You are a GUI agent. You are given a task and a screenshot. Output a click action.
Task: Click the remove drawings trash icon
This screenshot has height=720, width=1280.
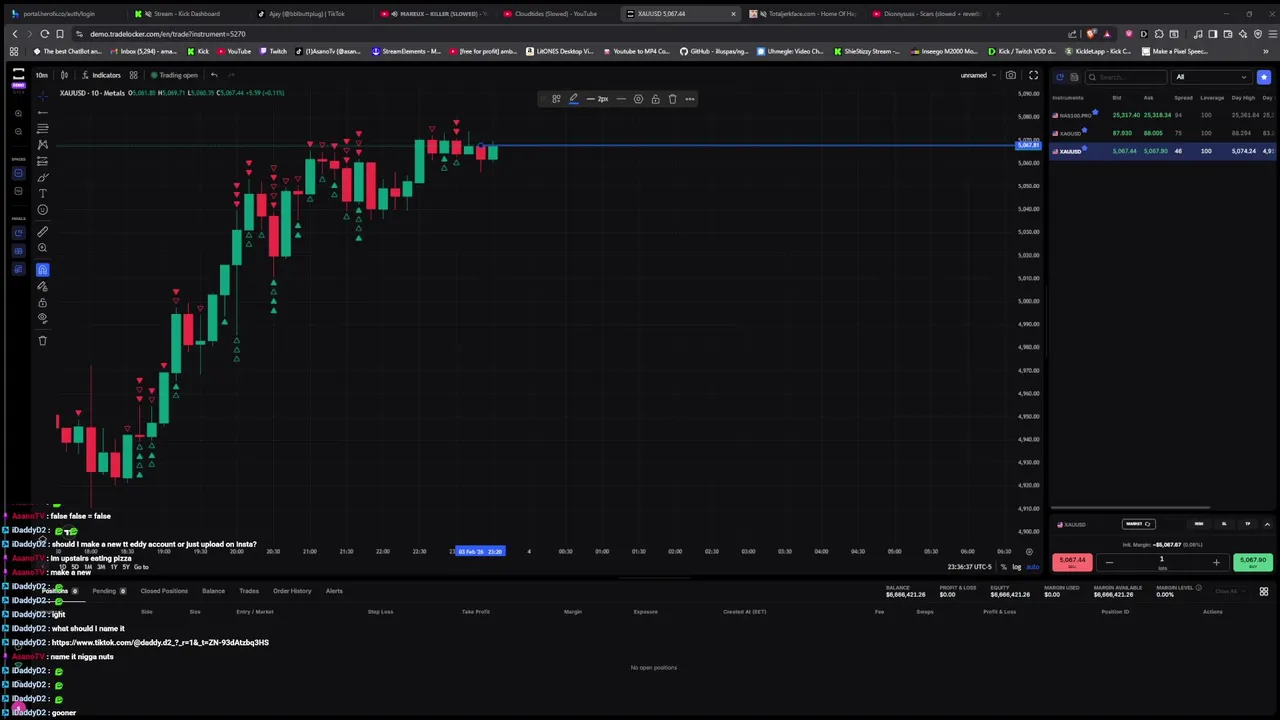click(42, 341)
